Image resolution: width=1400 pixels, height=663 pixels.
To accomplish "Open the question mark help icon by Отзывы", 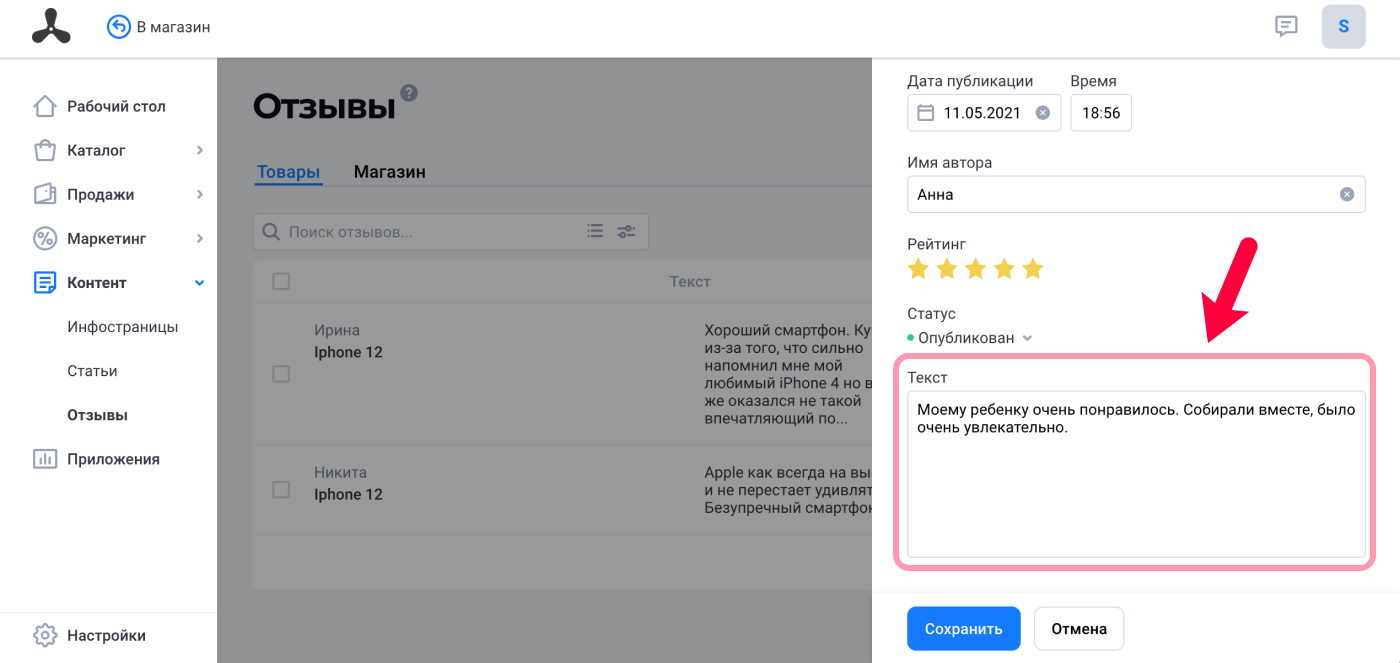I will click(409, 93).
